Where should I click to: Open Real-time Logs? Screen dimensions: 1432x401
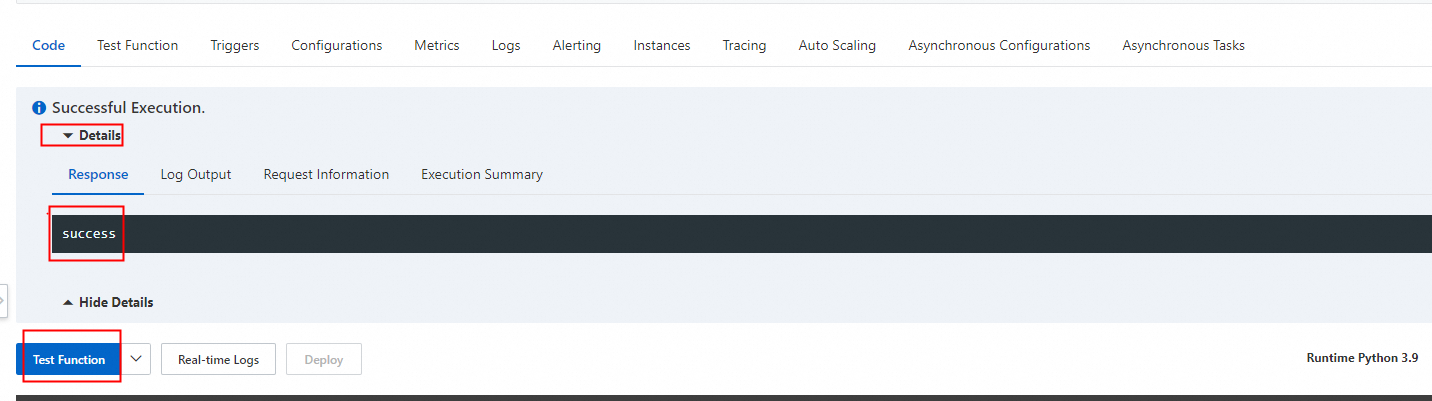[218, 359]
